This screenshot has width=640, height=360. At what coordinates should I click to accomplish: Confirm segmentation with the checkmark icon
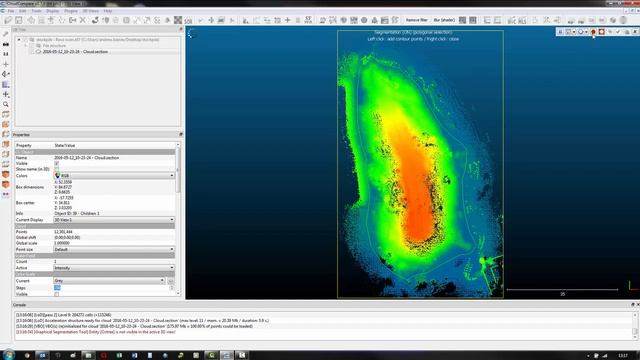(x=618, y=32)
